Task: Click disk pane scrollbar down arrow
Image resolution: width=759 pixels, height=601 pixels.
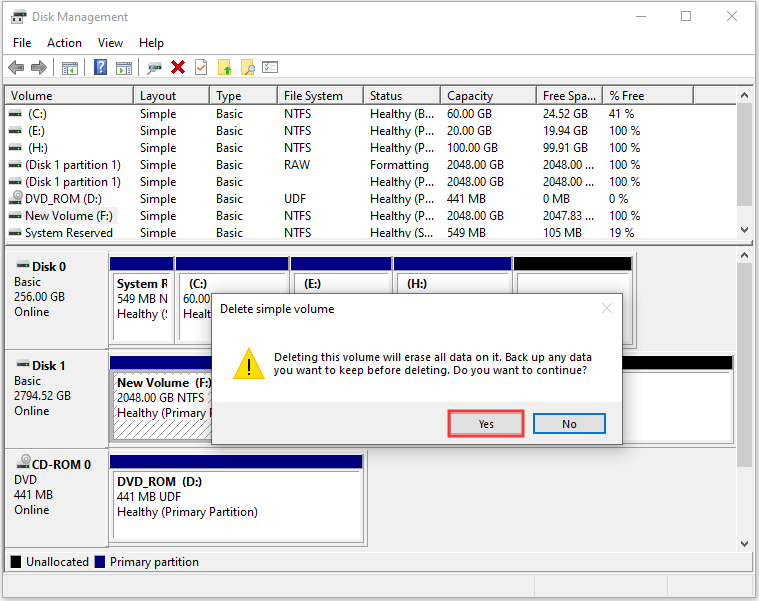Action: click(x=744, y=544)
